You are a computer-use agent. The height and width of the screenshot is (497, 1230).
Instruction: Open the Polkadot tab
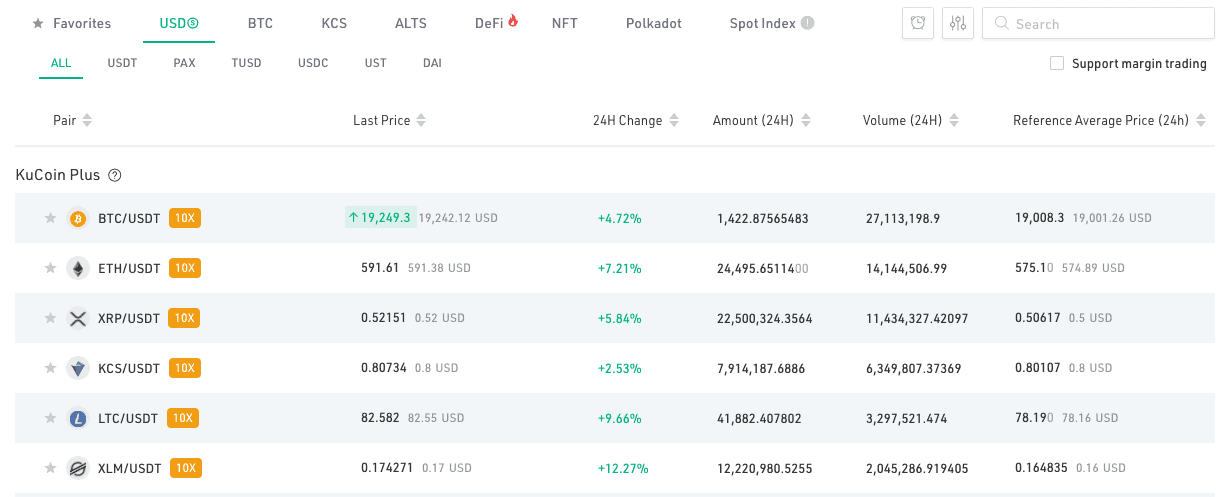tap(654, 23)
